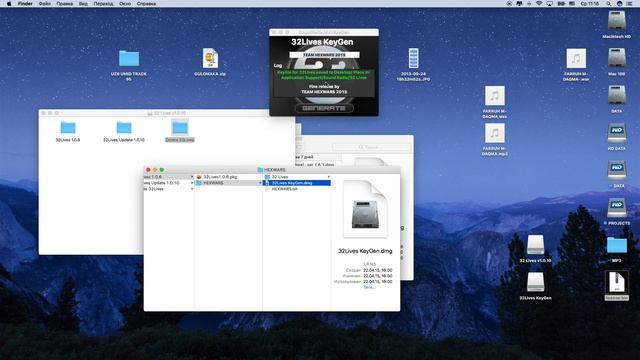Open the Правка menu
640x360 pixels.
[x=64, y=4]
